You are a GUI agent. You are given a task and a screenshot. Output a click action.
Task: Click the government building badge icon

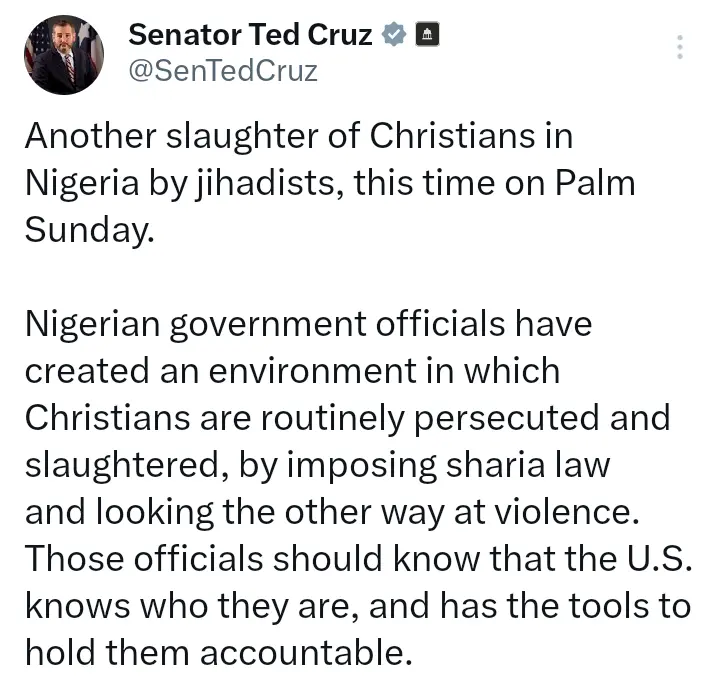pos(426,36)
